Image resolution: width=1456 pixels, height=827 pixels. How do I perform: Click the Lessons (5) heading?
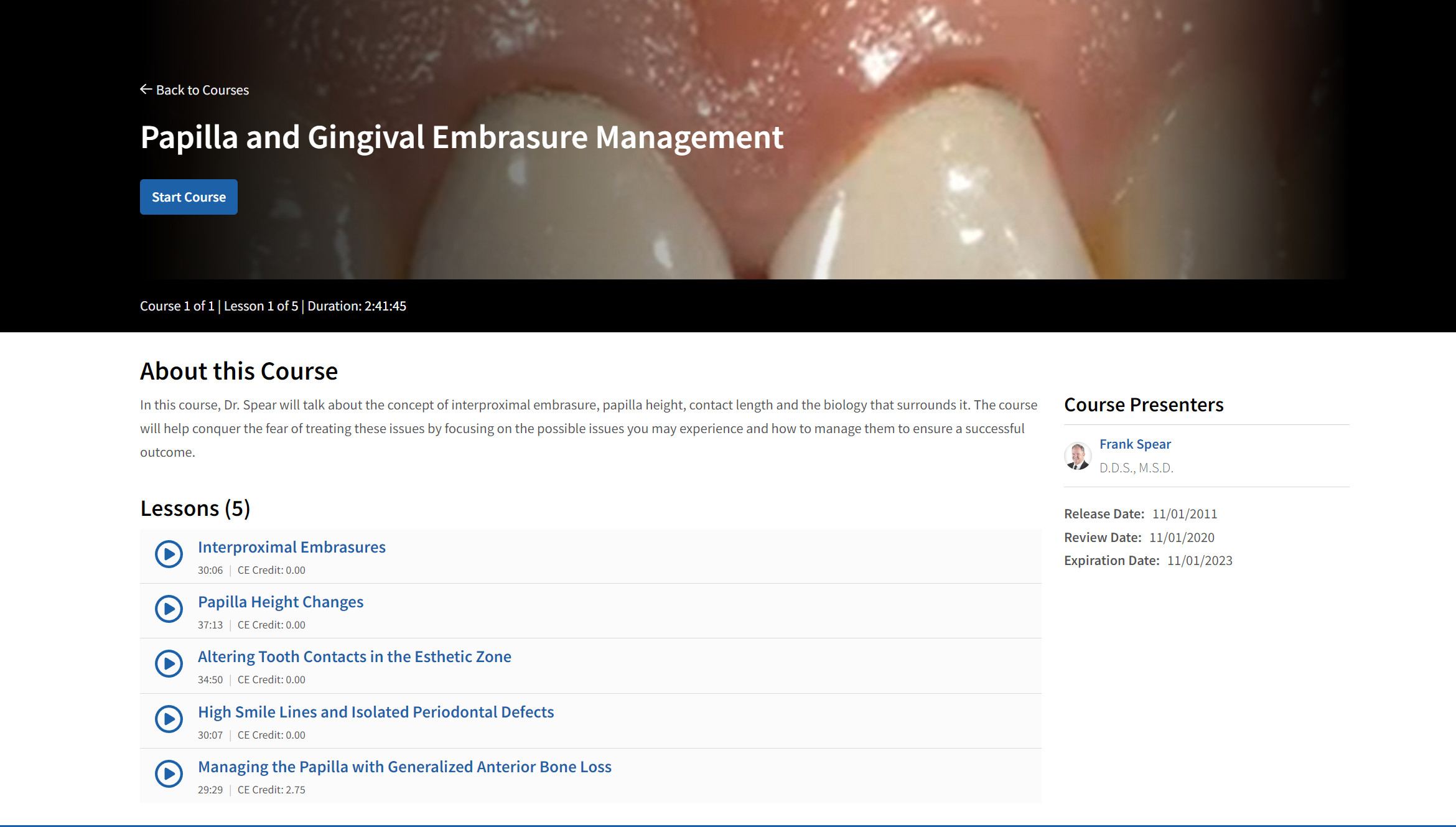195,508
